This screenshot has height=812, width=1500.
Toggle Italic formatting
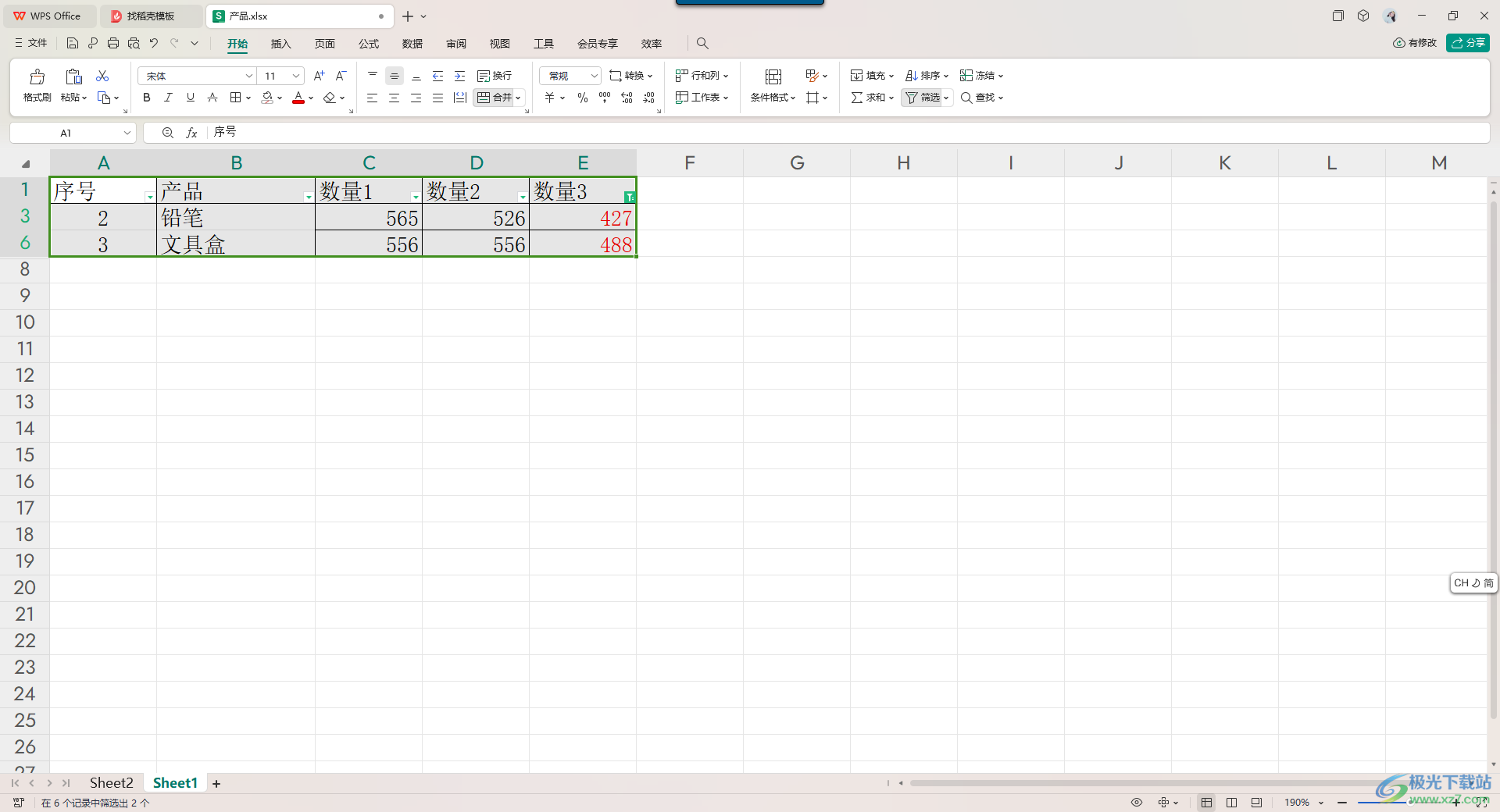point(168,98)
